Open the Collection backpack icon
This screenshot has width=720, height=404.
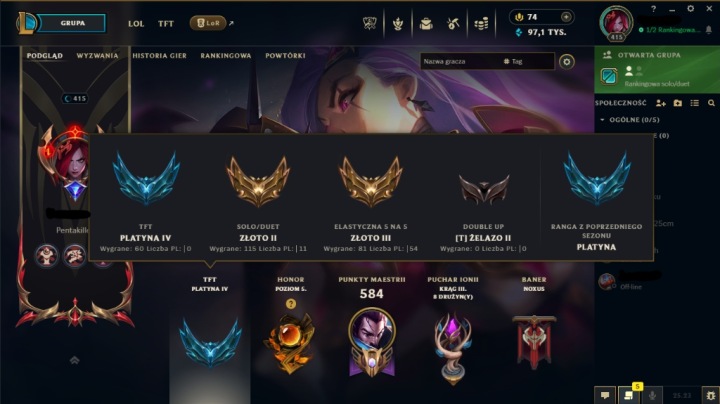[x=426, y=23]
